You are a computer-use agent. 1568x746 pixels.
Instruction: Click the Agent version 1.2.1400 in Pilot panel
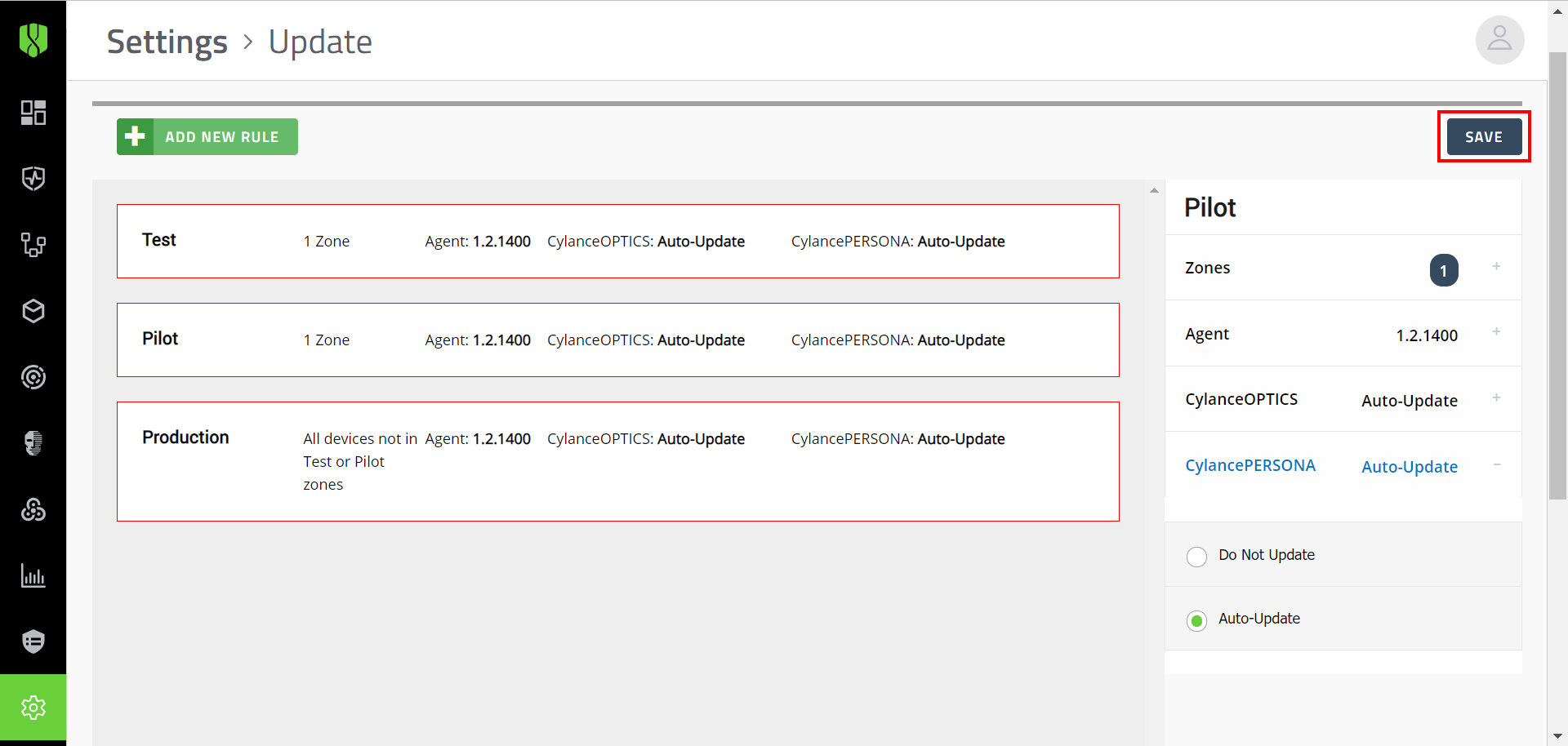[1426, 335]
